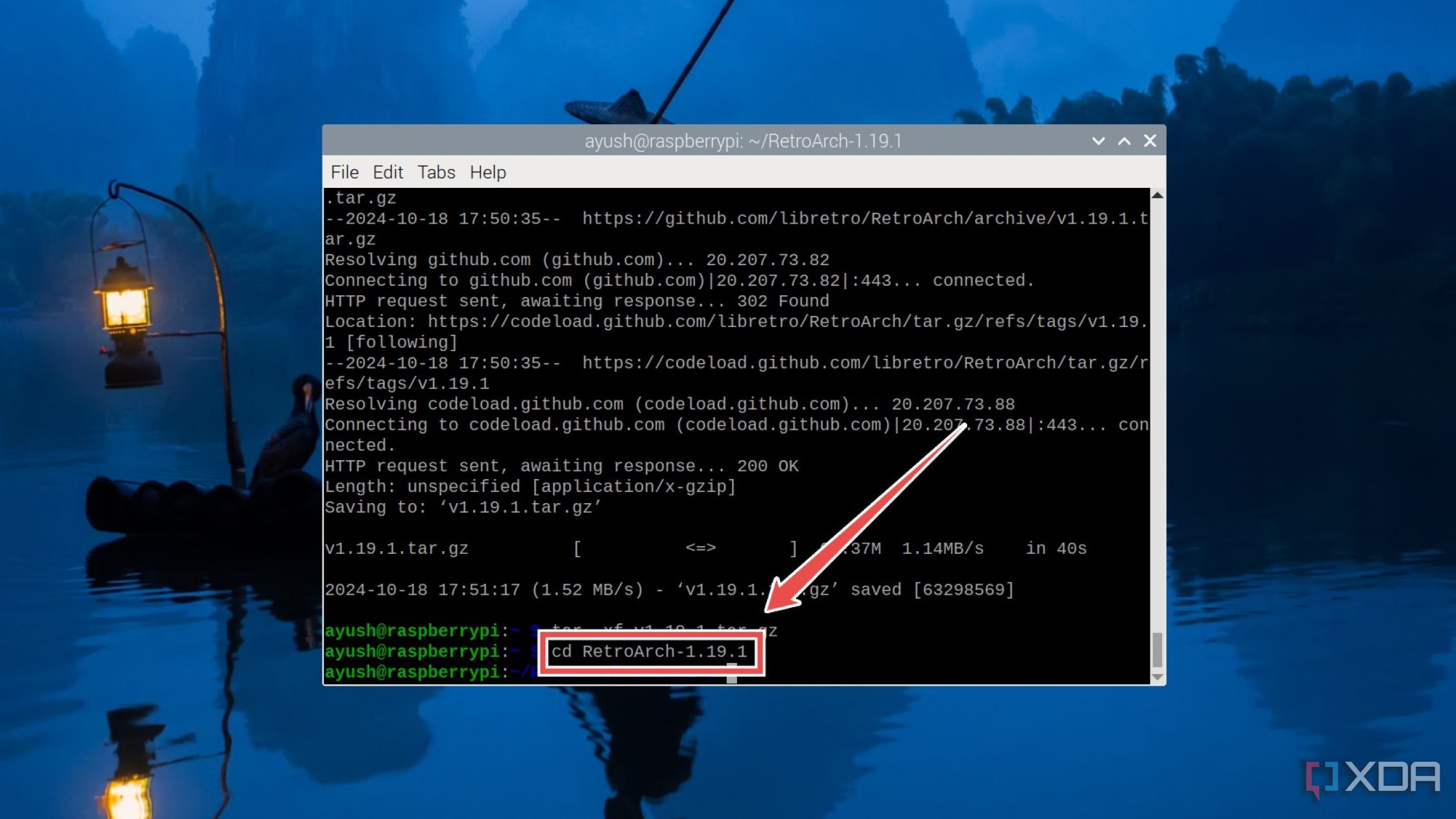Click the scroll down arrow icon
Screen dimensions: 1456x819
click(1155, 678)
